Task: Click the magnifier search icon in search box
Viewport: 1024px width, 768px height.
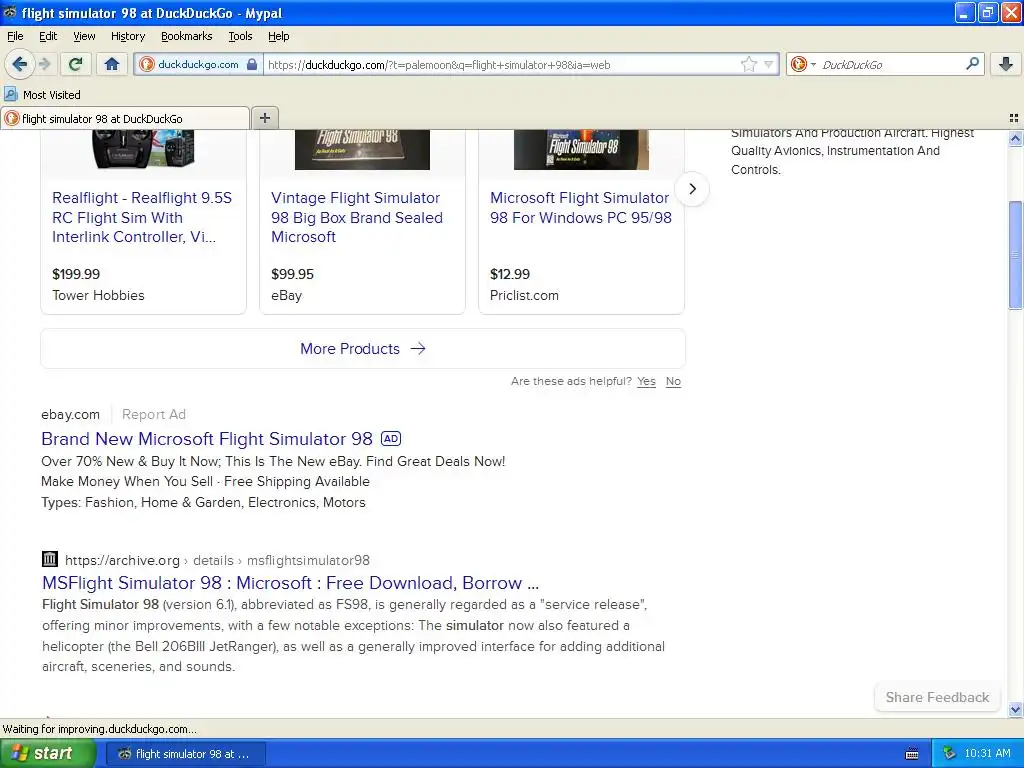Action: (x=972, y=63)
